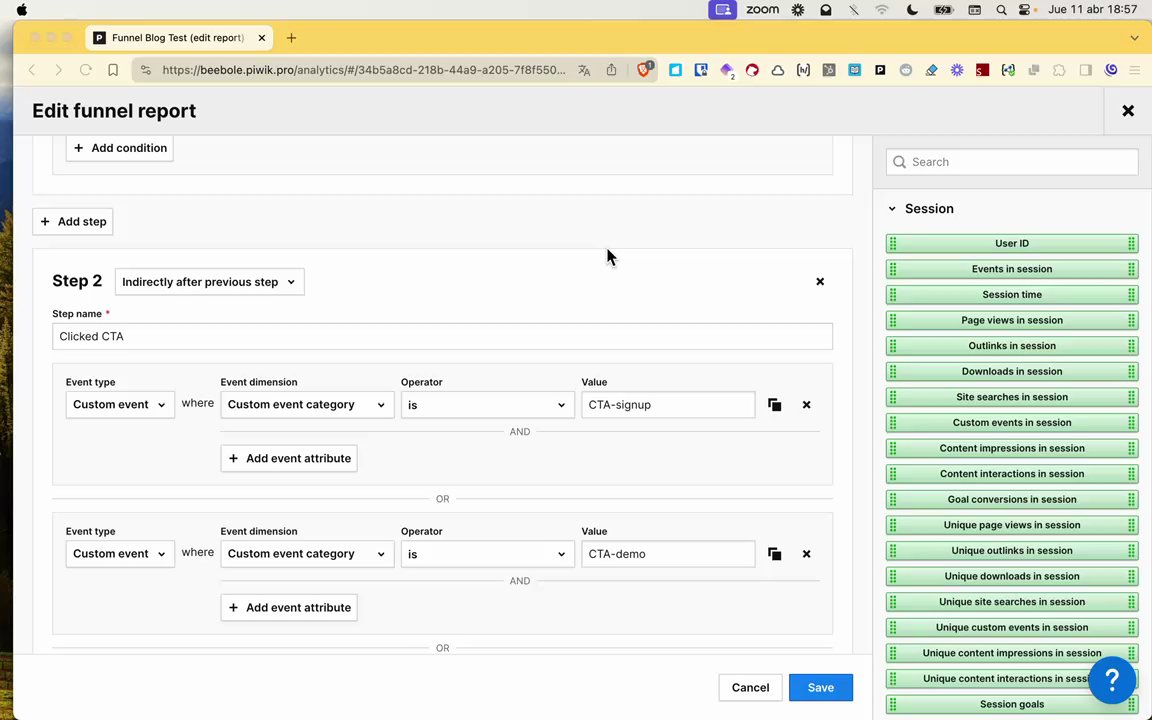Duplicate the CTA-demo condition
Image resolution: width=1152 pixels, height=720 pixels.
(774, 554)
